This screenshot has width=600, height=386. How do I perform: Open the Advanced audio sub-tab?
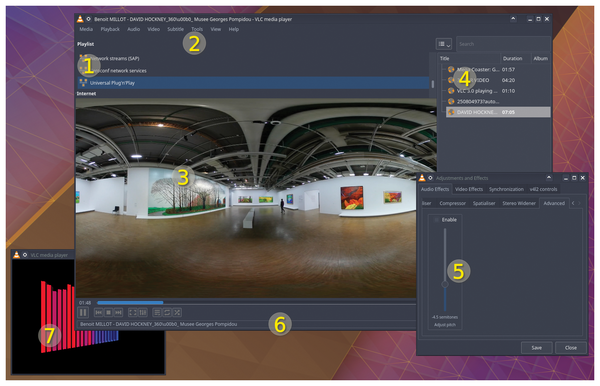click(x=554, y=203)
